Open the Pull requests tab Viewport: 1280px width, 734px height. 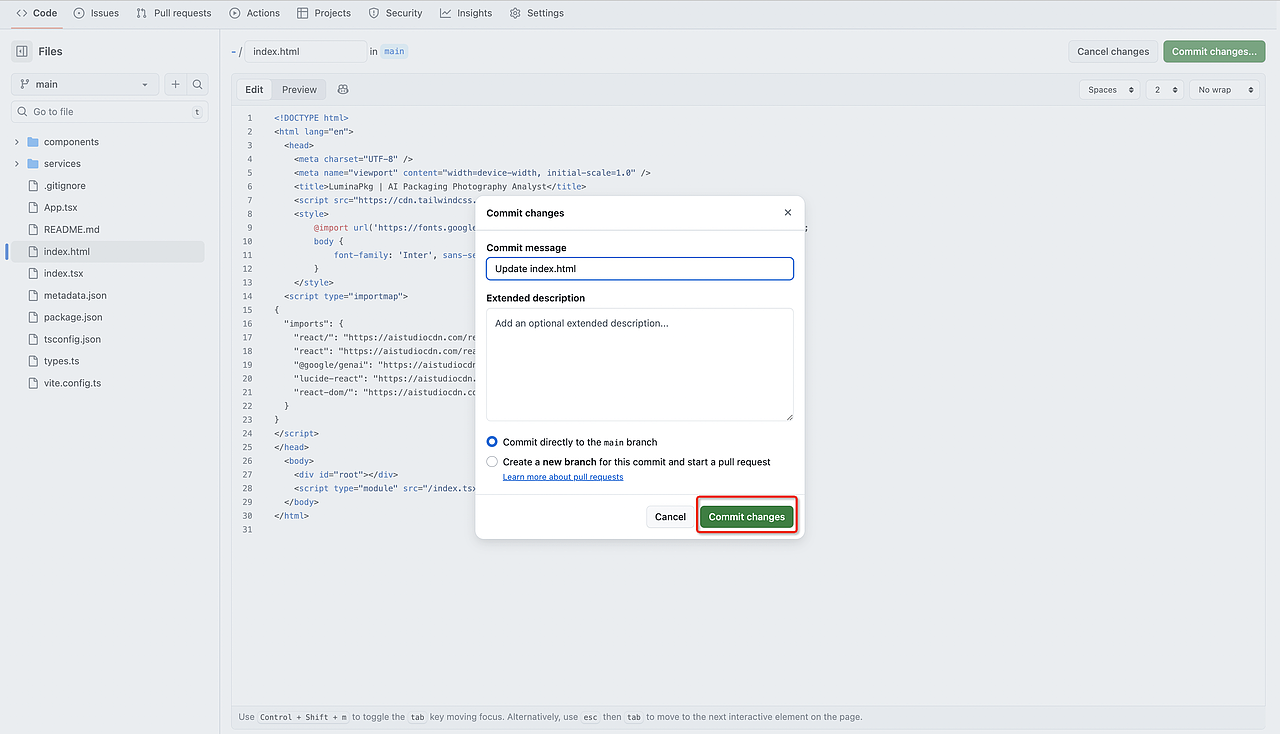click(x=174, y=13)
